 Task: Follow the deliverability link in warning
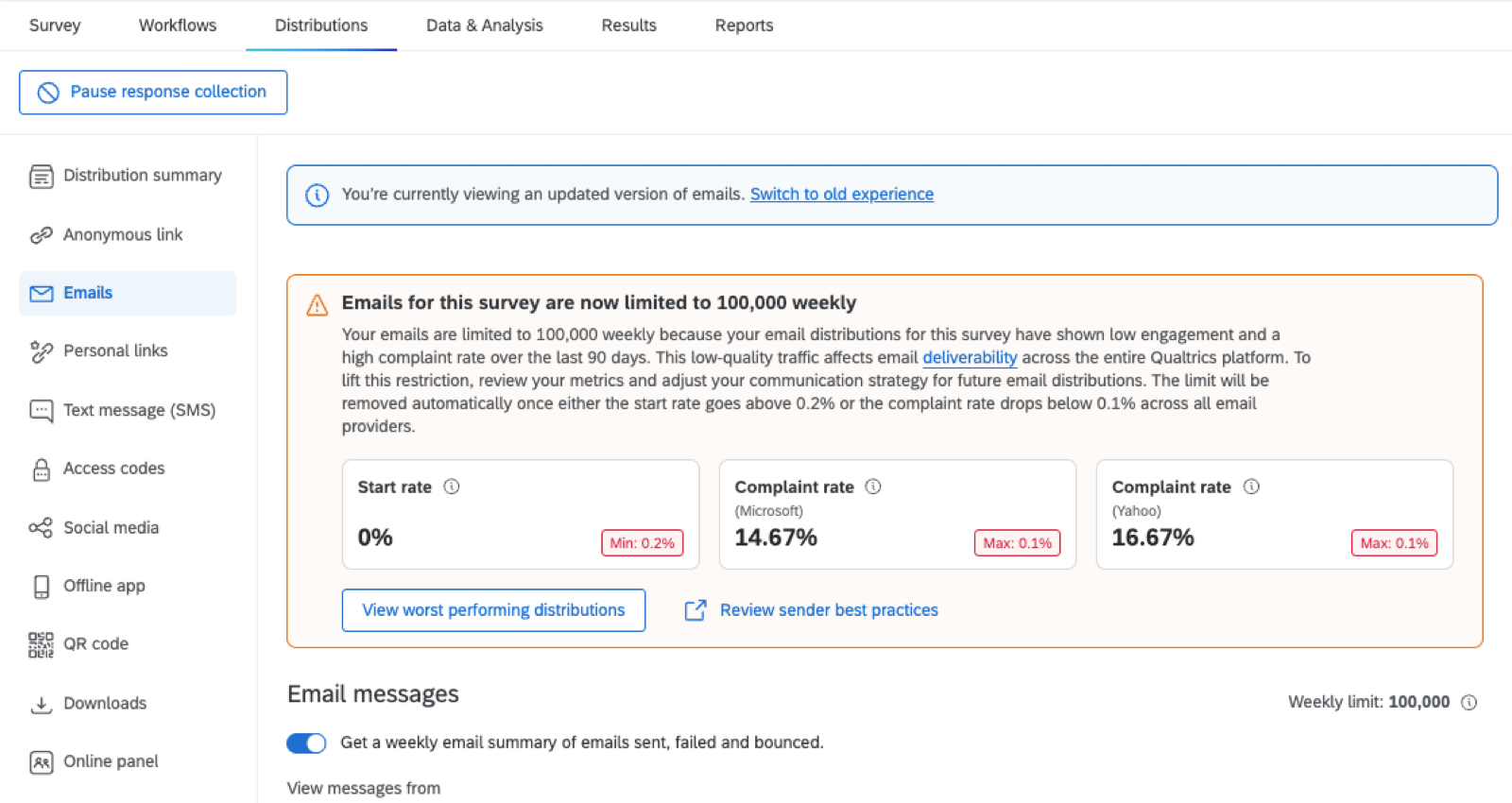point(970,357)
